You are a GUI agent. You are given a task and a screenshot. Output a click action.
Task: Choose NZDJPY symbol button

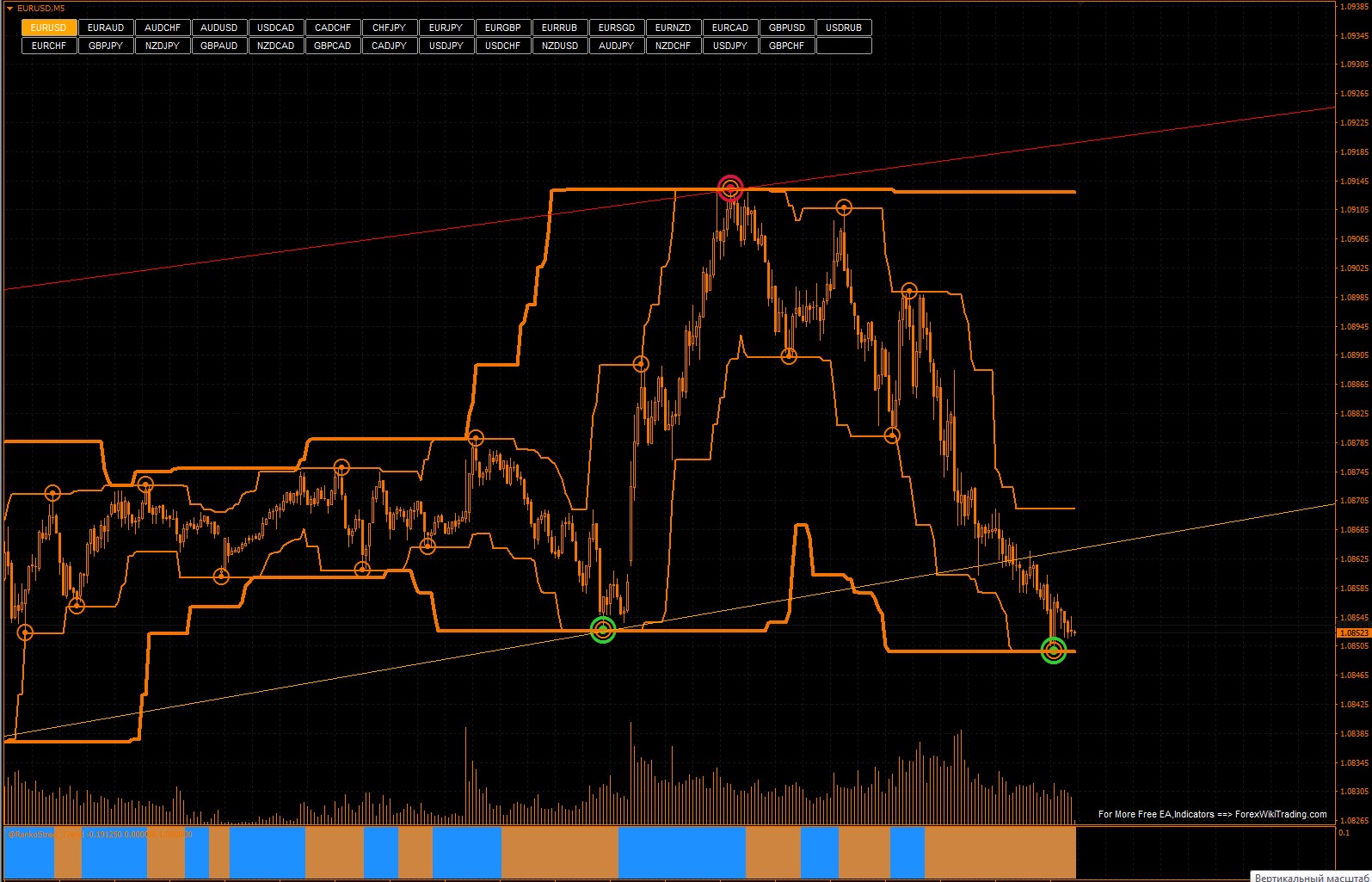[162, 46]
